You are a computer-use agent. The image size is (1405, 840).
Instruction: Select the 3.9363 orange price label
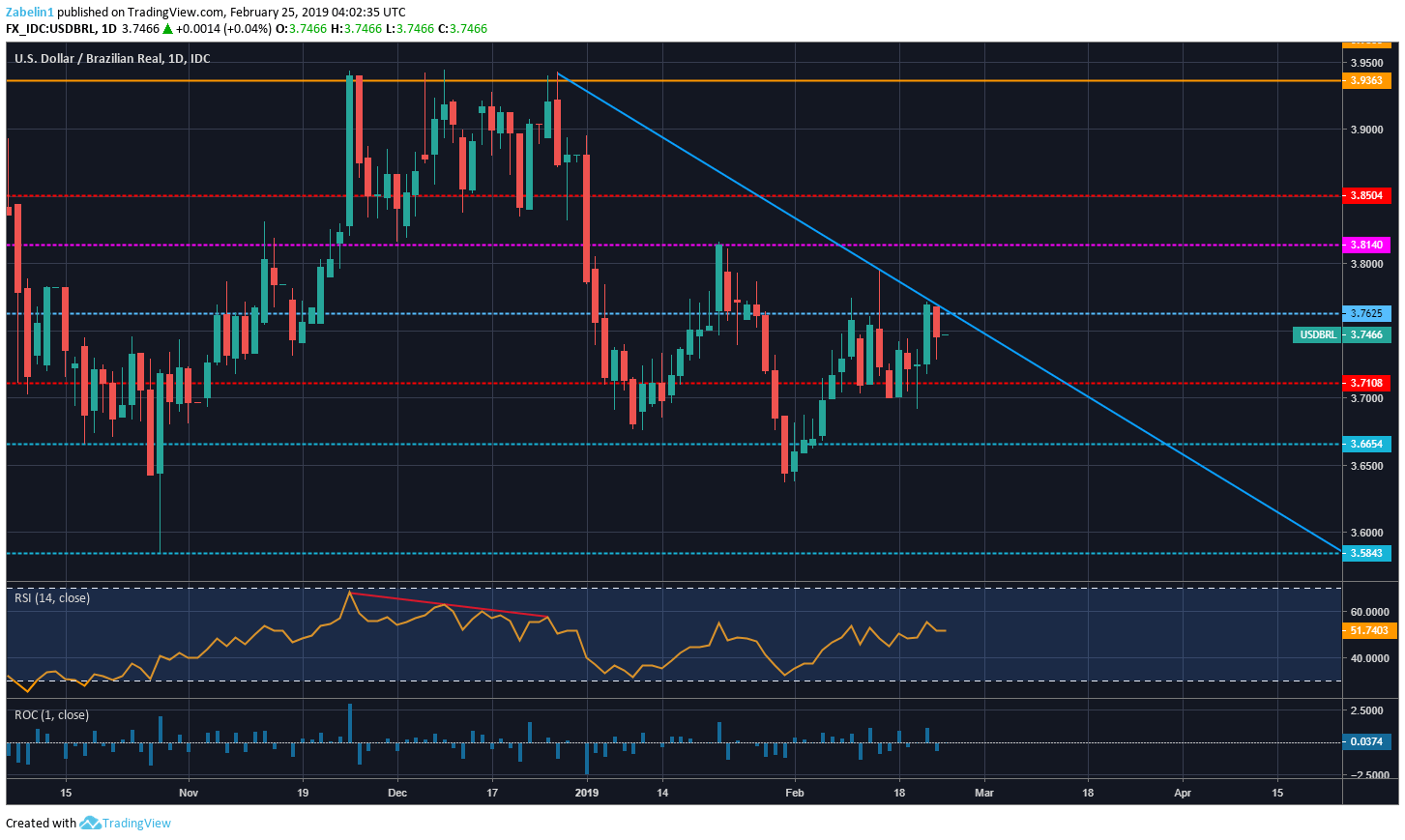point(1366,80)
